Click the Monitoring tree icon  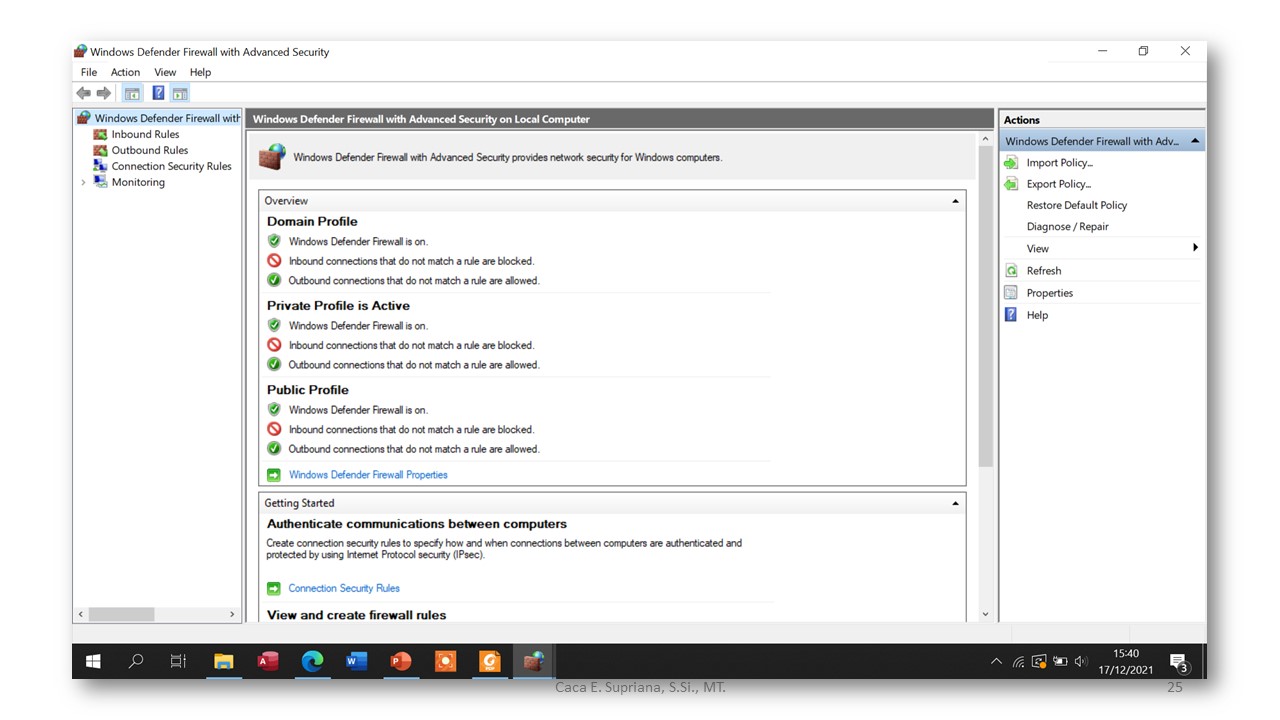[100, 182]
